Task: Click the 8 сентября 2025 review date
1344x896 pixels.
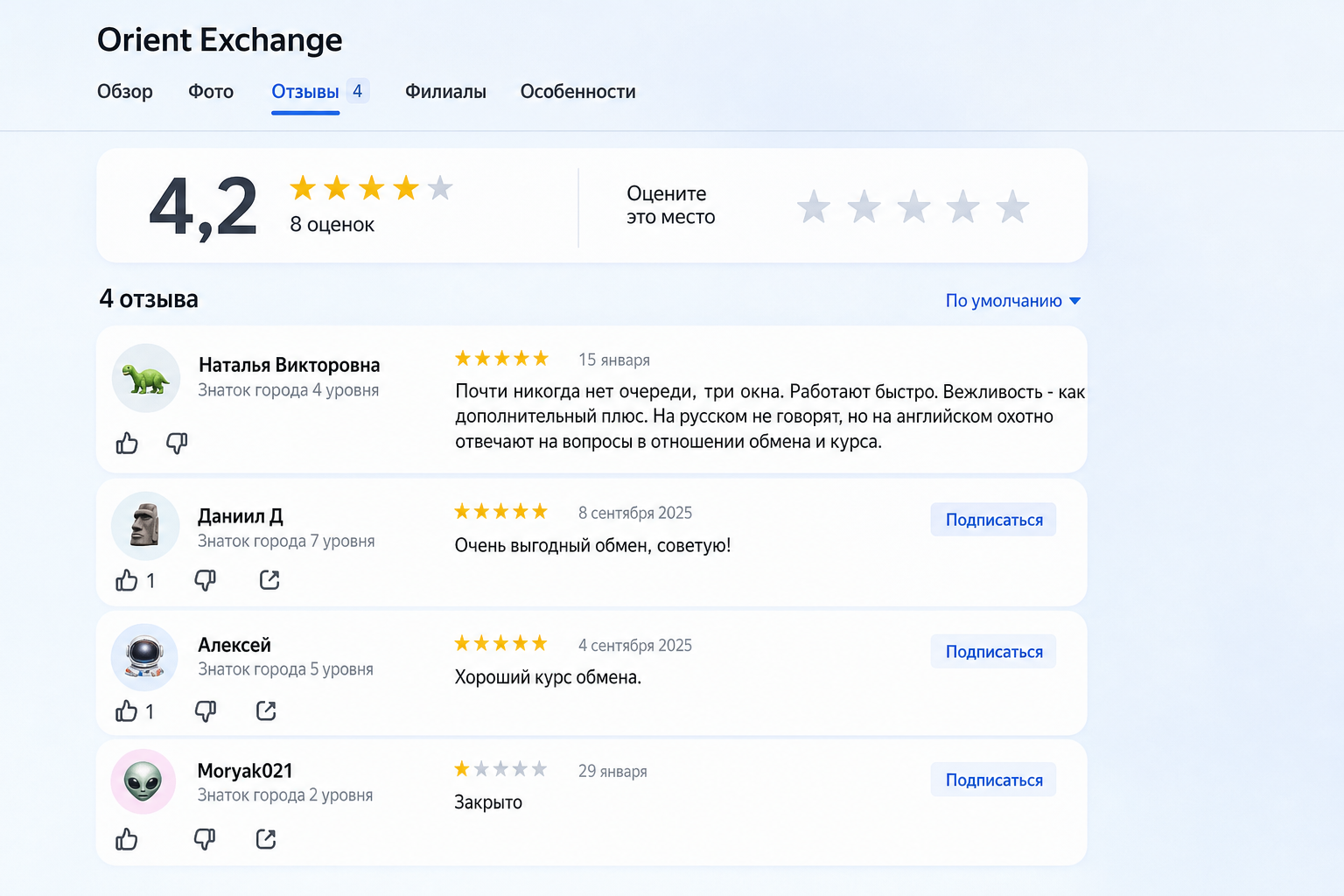Action: tap(635, 513)
